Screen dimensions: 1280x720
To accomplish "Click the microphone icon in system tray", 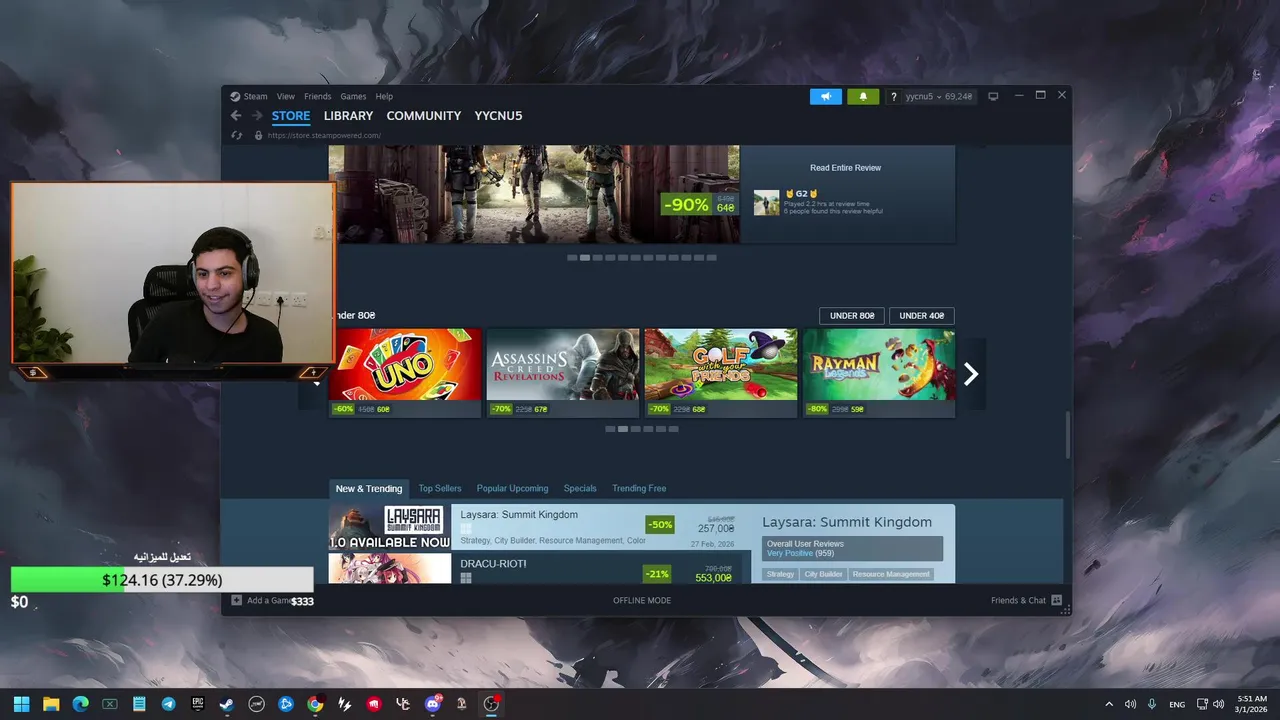I will [x=1152, y=704].
